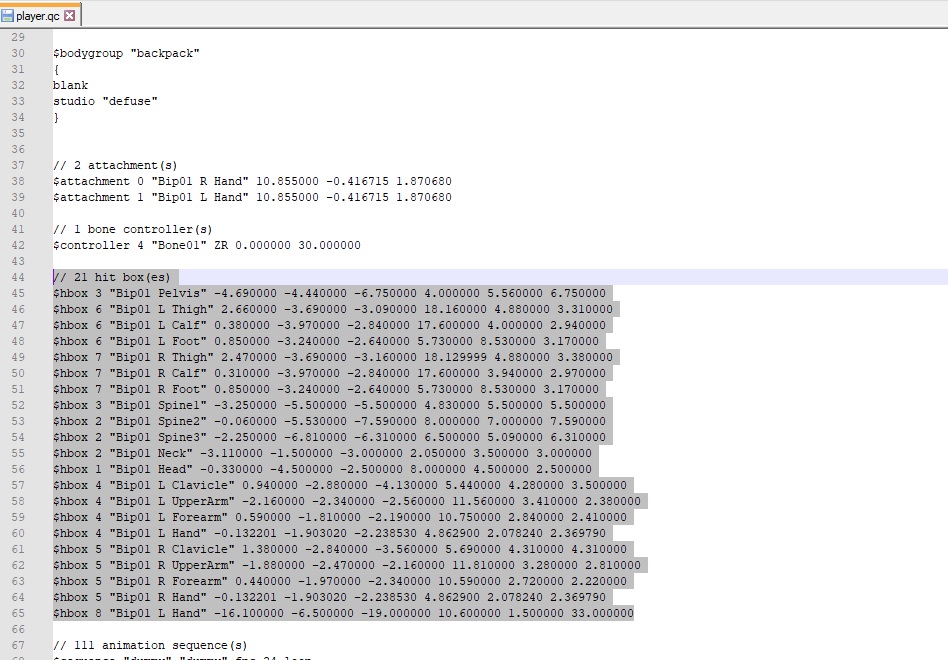
Task: Click the comment // 111 animation sequence(s)
Action: coord(150,645)
